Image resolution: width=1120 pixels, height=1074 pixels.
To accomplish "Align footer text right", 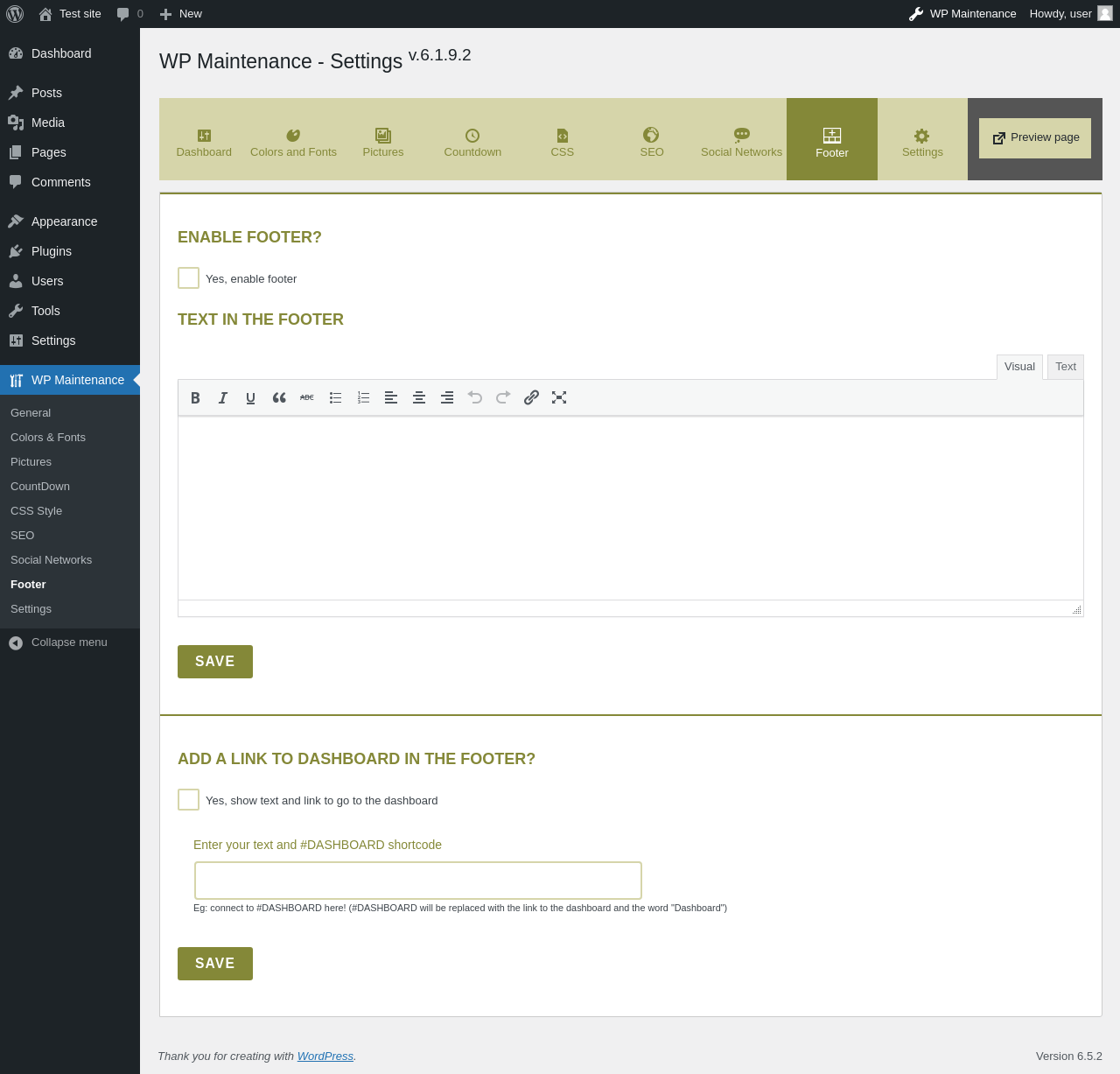I will pos(447,397).
